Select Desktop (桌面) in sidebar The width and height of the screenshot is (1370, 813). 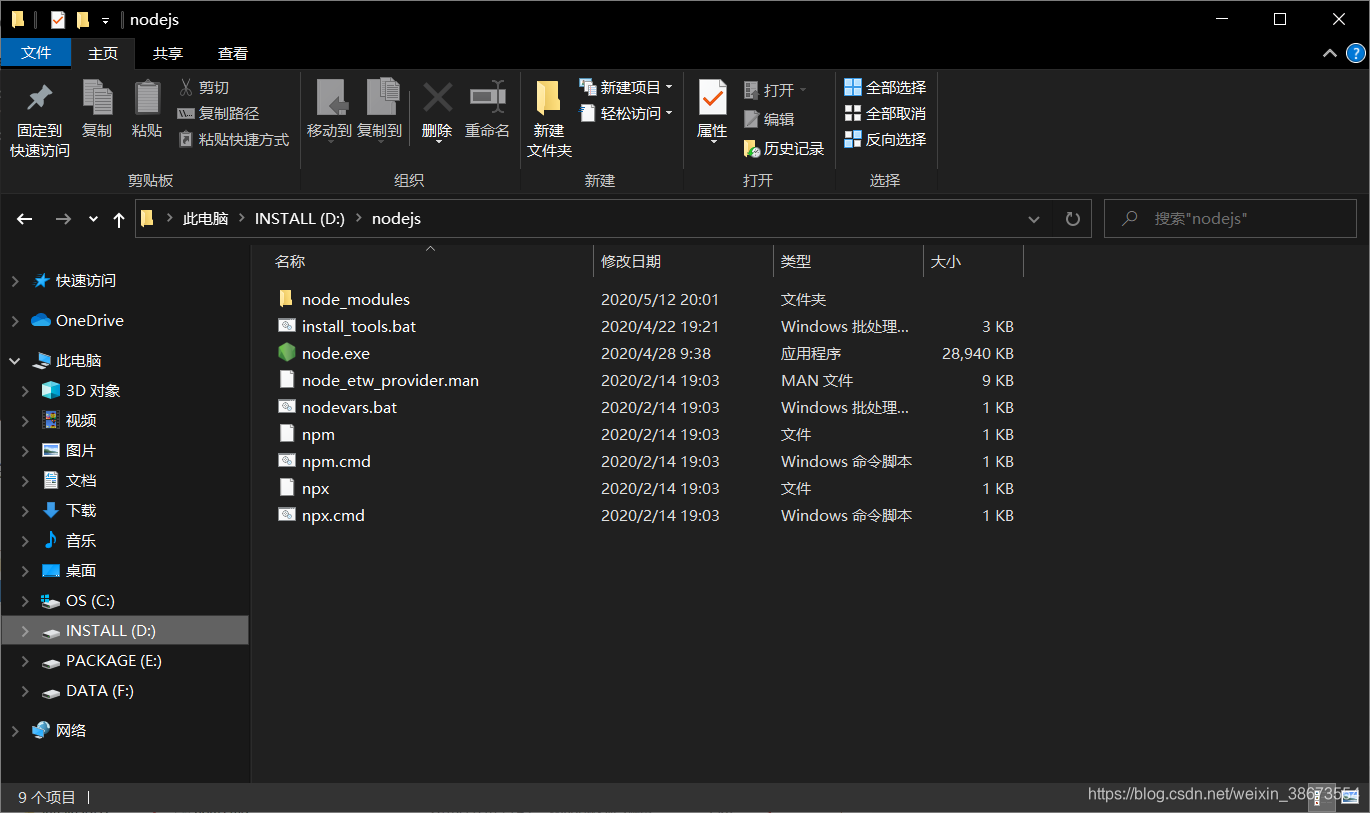(81, 570)
